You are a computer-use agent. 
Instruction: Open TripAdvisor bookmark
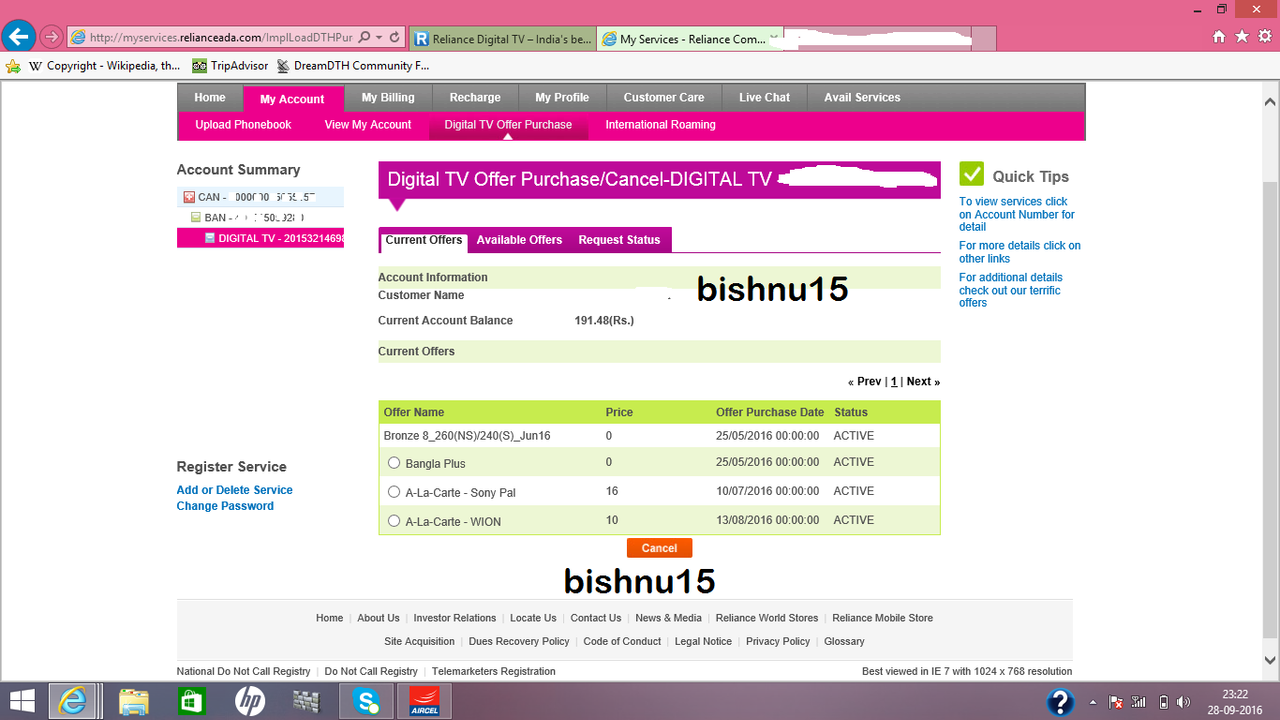point(230,66)
